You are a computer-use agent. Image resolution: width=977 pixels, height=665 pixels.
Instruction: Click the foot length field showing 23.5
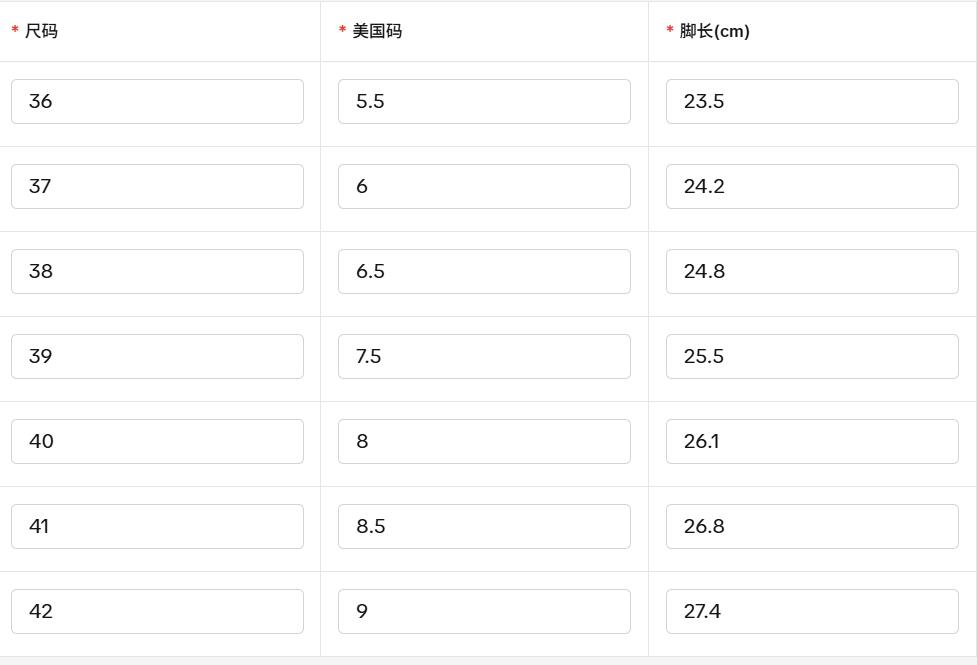coord(812,101)
